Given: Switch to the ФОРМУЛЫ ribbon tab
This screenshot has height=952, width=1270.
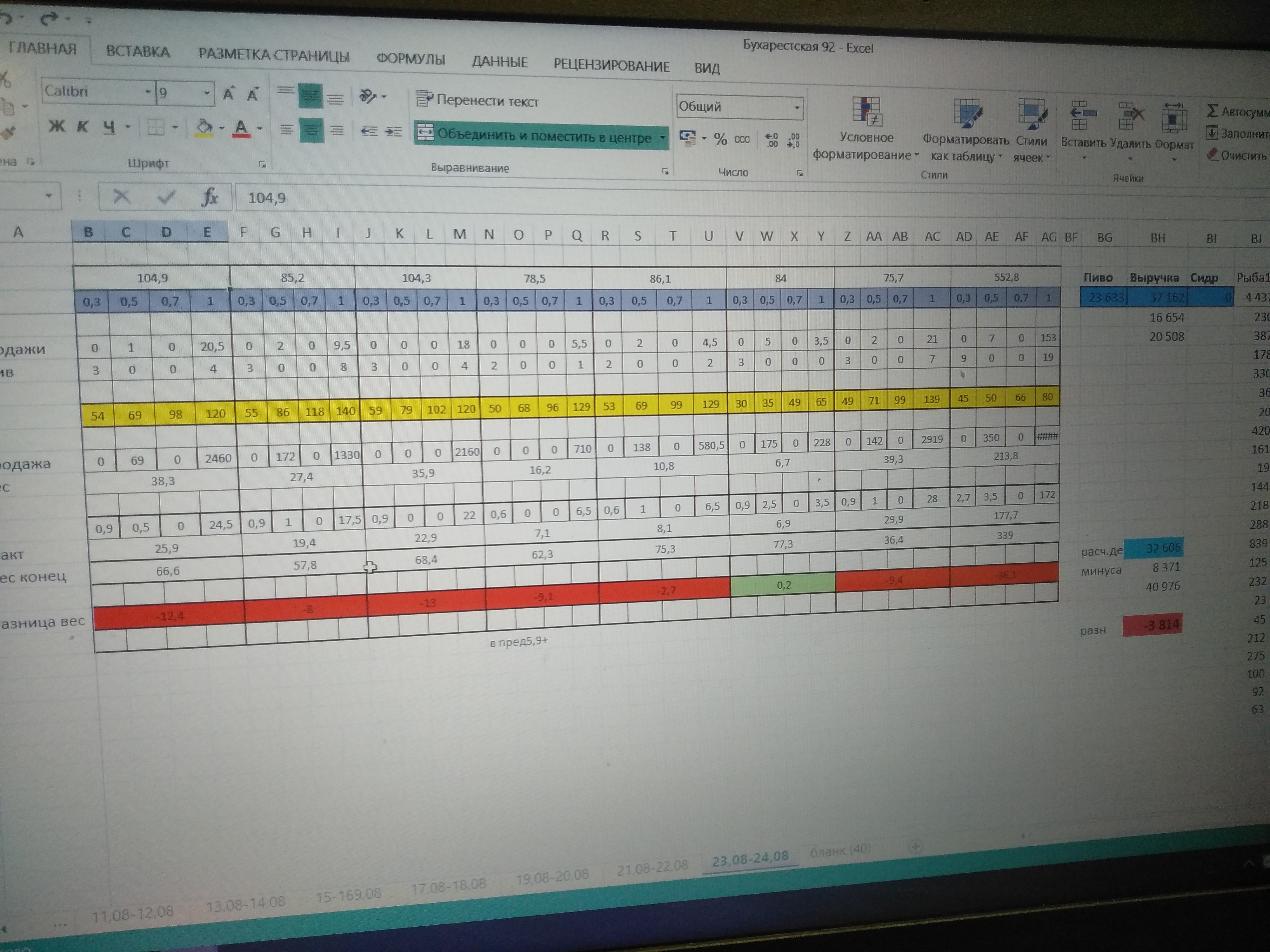Looking at the screenshot, I should 411,59.
